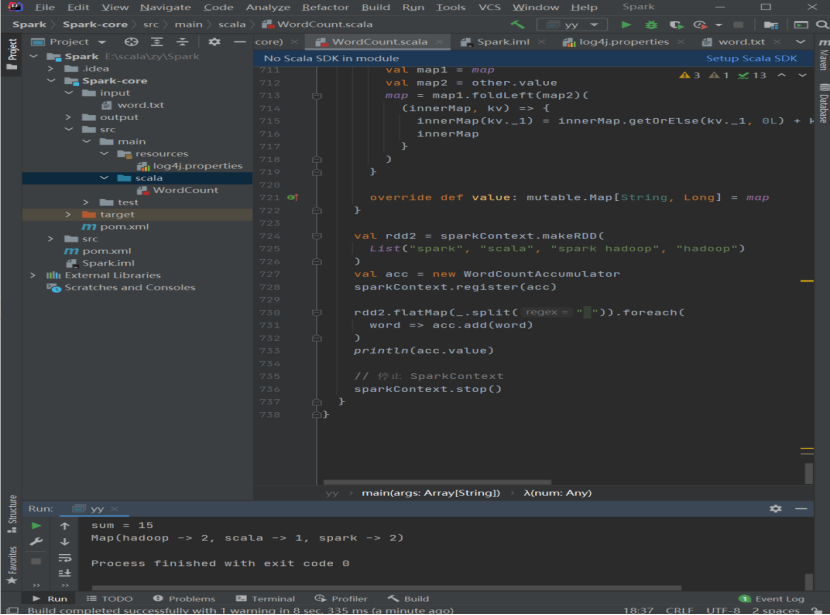Start debugging with the bug icon
This screenshot has width=830, height=615.
click(x=651, y=24)
